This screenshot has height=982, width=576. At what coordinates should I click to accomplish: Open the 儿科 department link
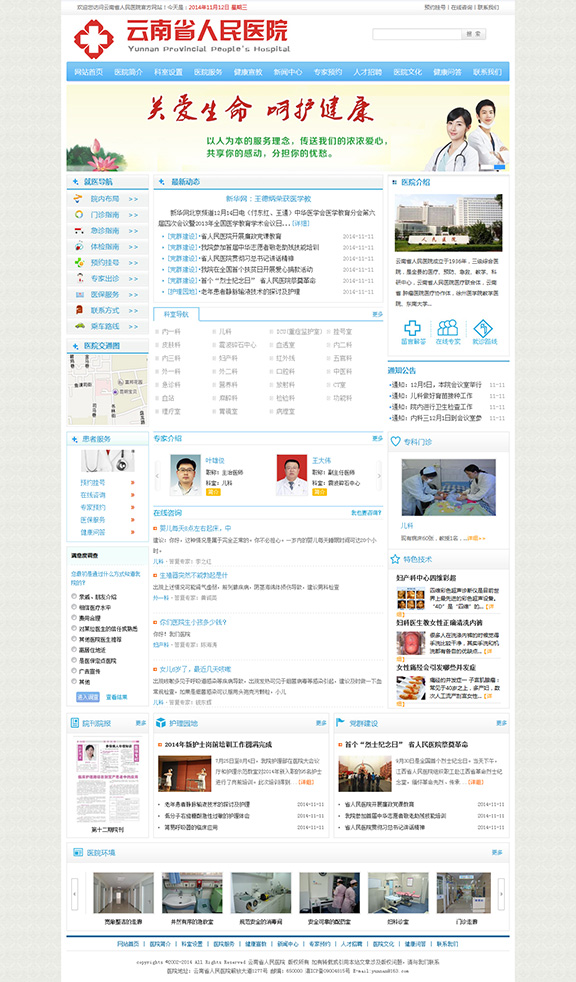(225, 331)
